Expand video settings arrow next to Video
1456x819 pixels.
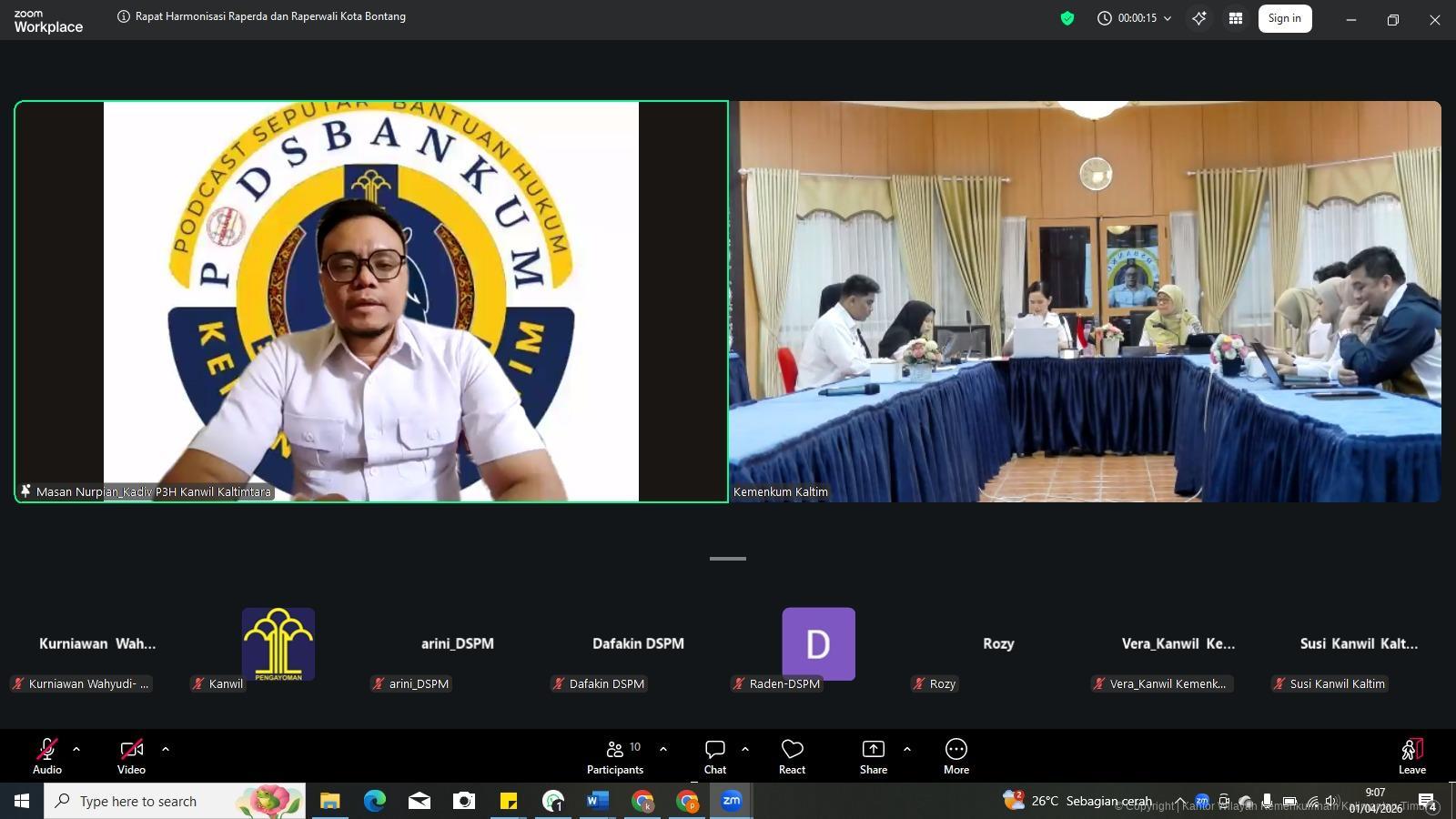pyautogui.click(x=165, y=749)
